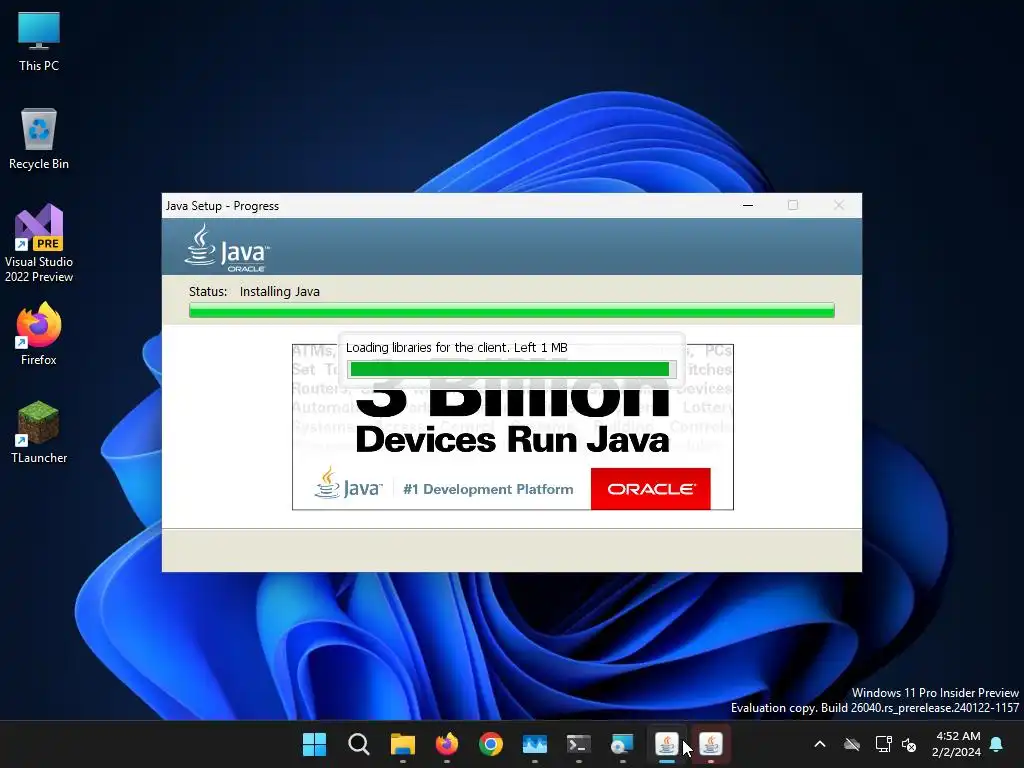Click the red Oracle logo in the banner
Image resolution: width=1024 pixels, height=768 pixels.
pos(650,488)
